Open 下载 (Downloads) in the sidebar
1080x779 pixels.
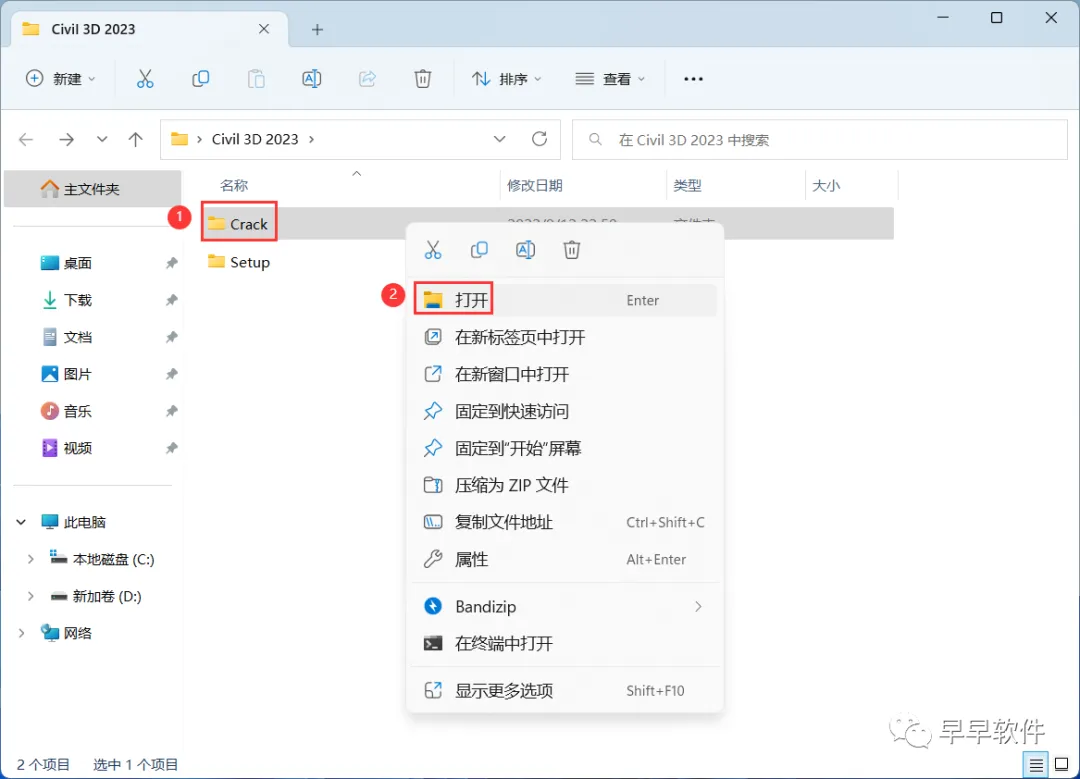[78, 300]
